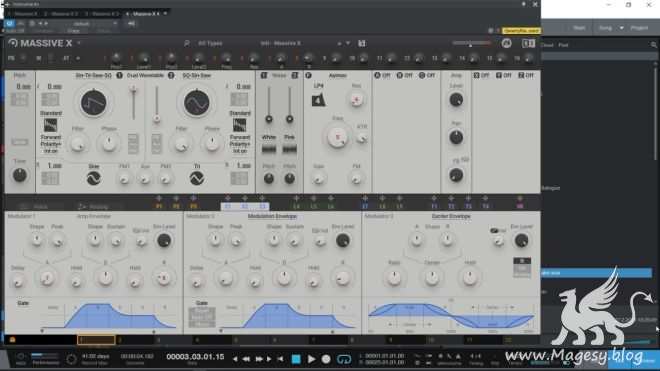This screenshot has height=371, width=660.
Task: Toggle insert effect A Off slot
Action: pos(383,75)
